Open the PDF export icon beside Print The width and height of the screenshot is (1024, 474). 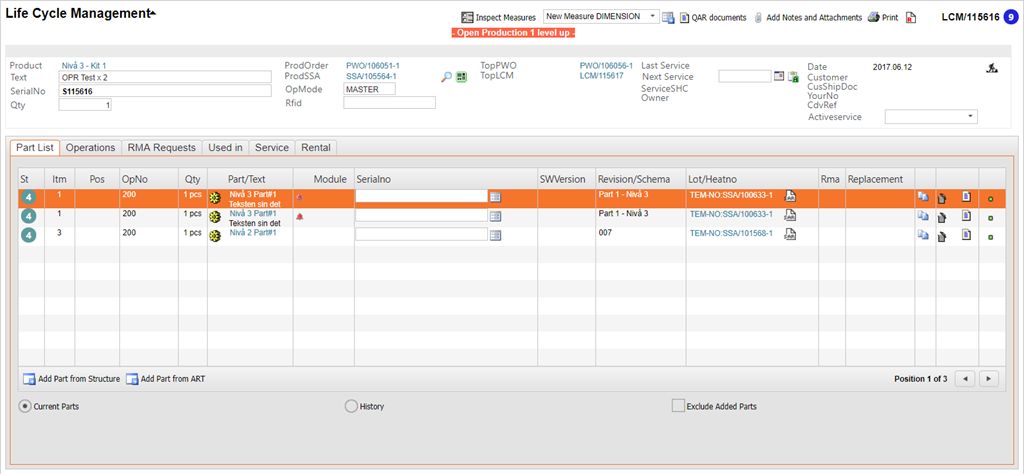tap(911, 18)
